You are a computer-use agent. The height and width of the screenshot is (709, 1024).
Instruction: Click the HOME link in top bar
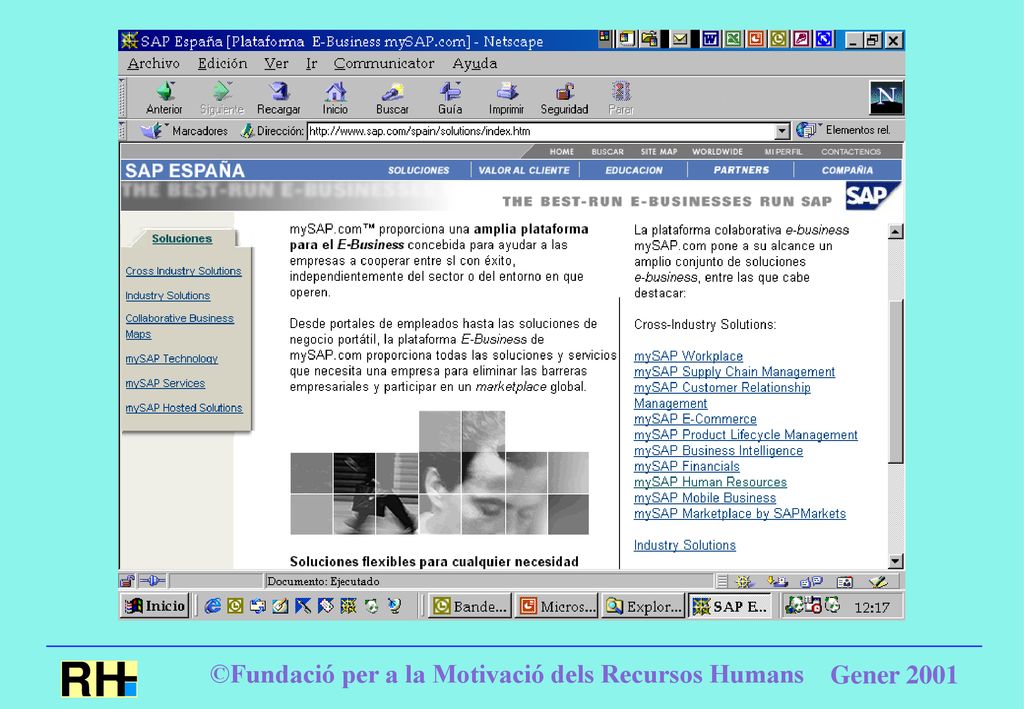(562, 151)
